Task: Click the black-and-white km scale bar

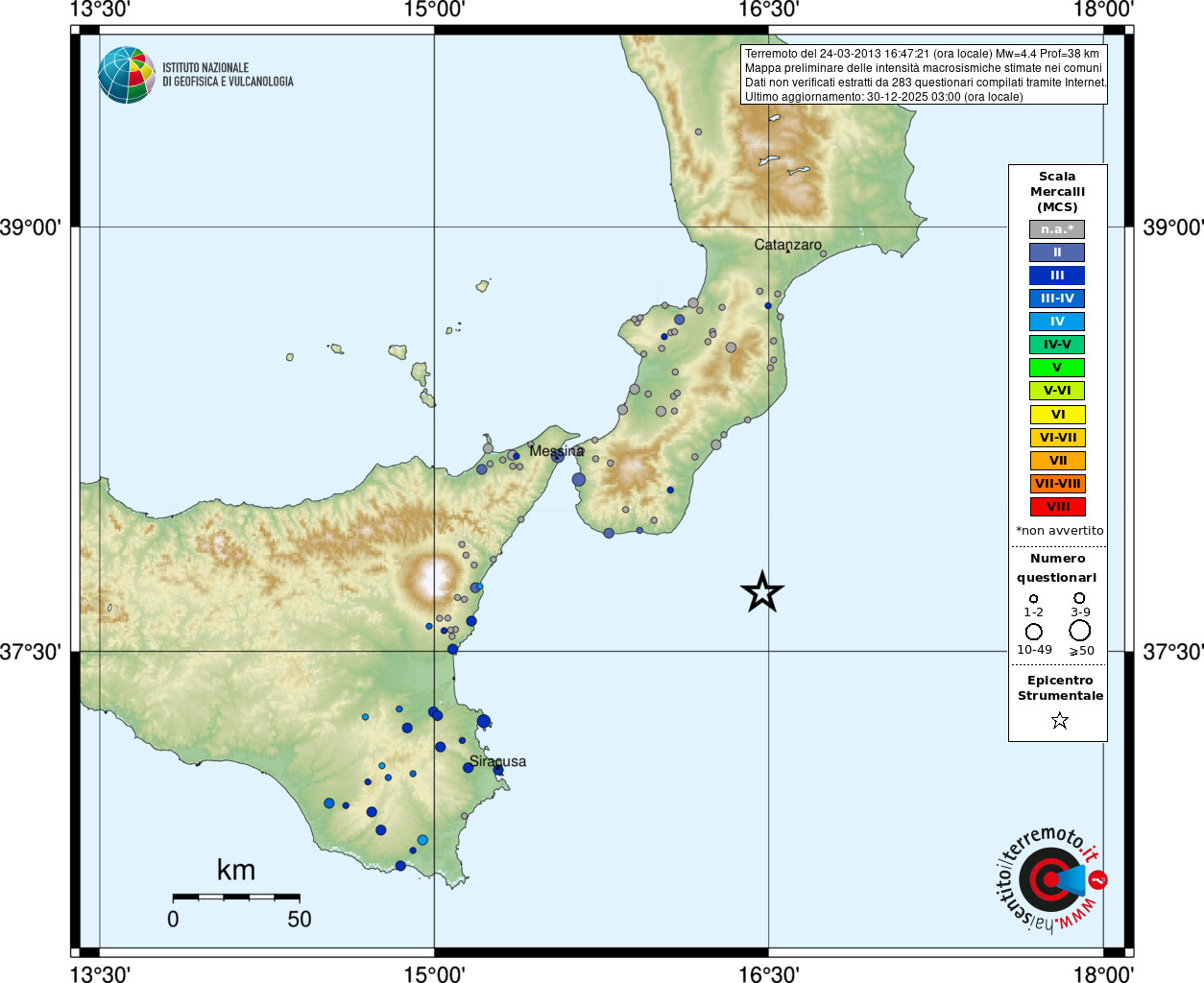Action: coord(236,897)
